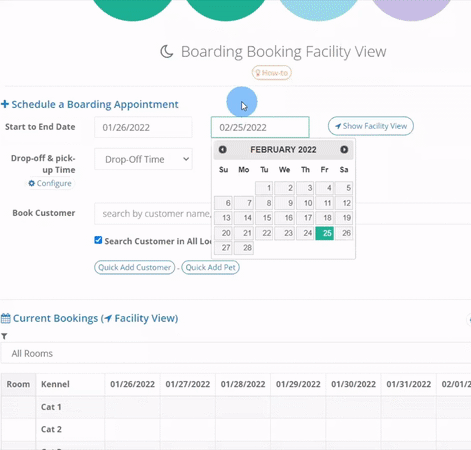Select the highlighted February 25 date
Viewport: 471px width, 450px height.
(x=324, y=233)
